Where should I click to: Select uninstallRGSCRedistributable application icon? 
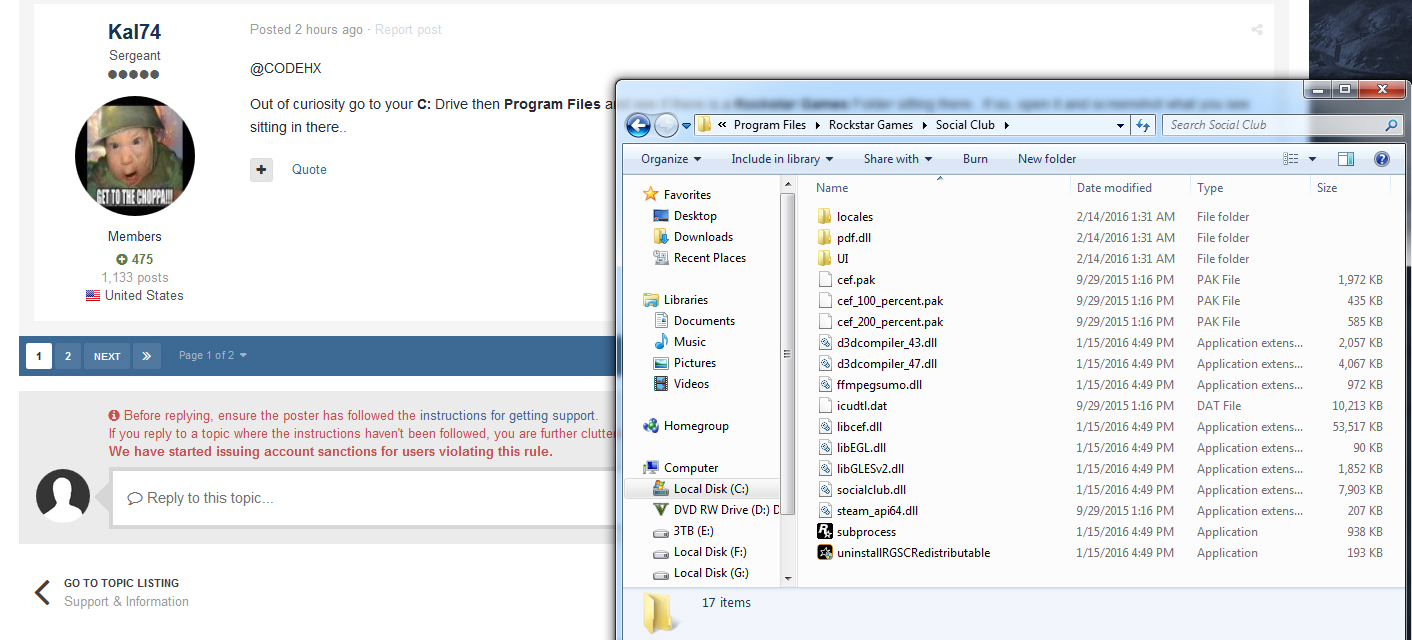(x=824, y=553)
